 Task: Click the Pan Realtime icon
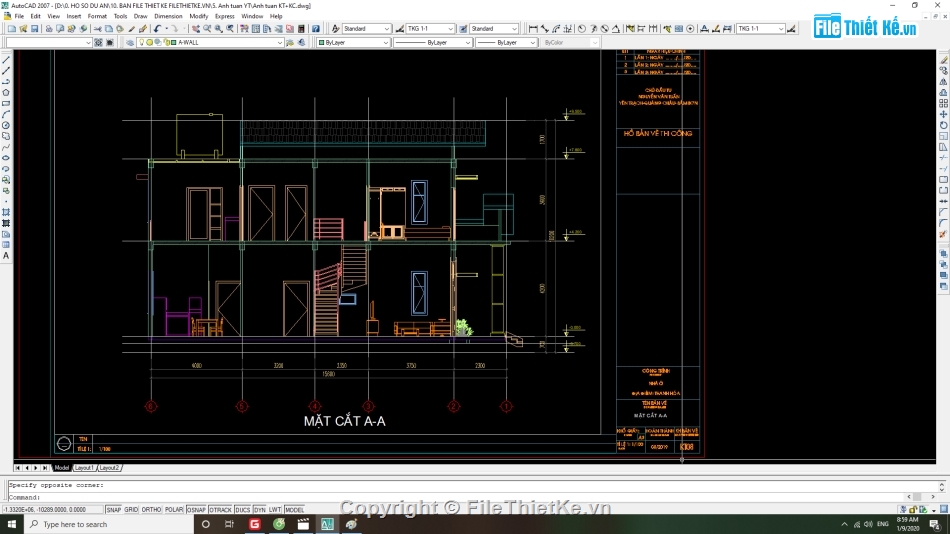coord(196,28)
